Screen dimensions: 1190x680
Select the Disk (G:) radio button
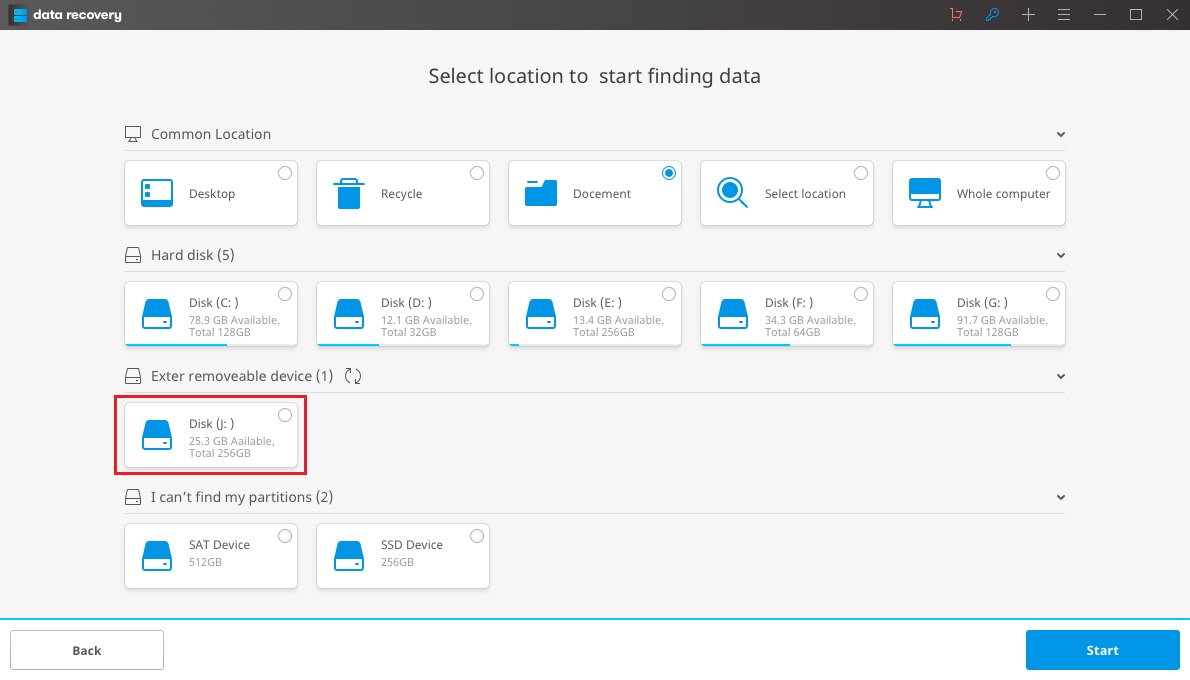pos(1053,294)
